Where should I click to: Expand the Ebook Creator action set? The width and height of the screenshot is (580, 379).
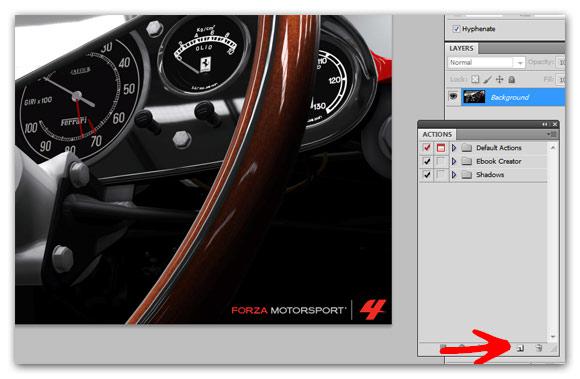click(454, 161)
